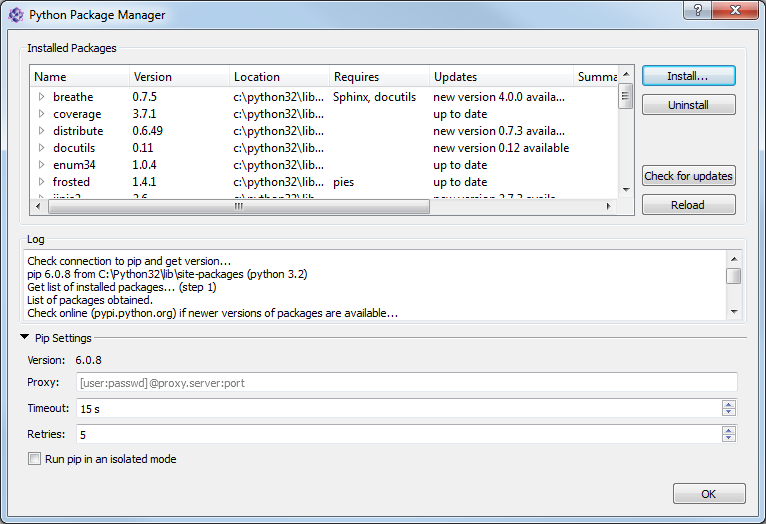
Task: Click 'new version 0.12 available' cell
Action: [501, 147]
